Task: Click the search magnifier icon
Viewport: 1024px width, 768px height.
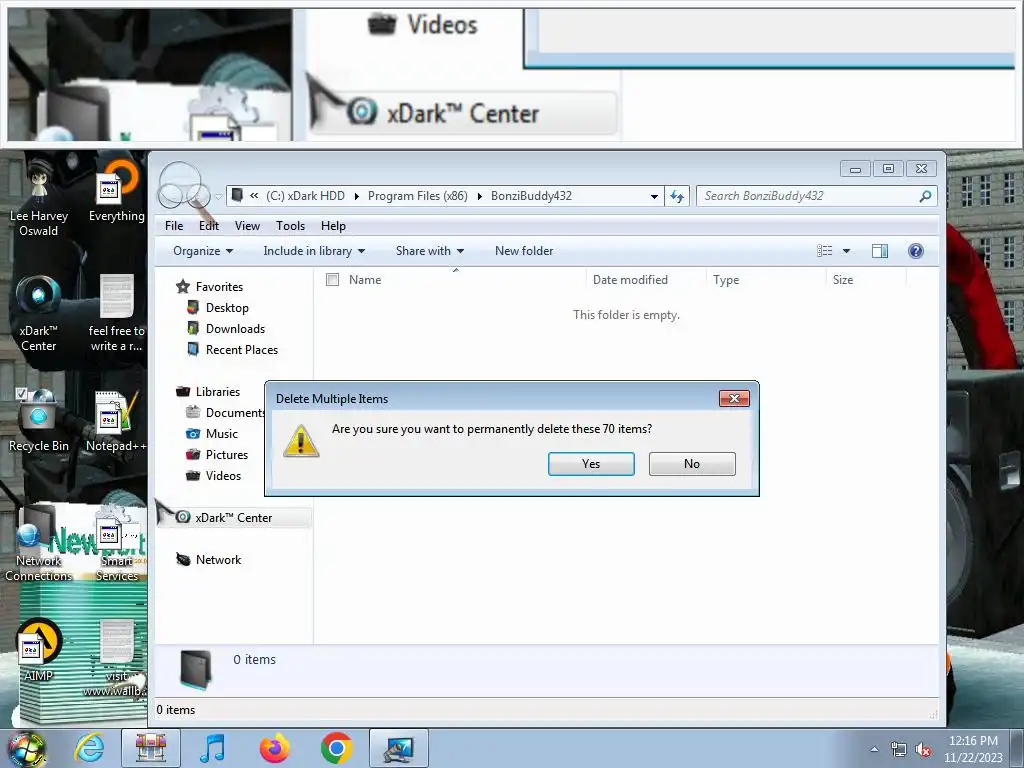Action: click(x=925, y=196)
